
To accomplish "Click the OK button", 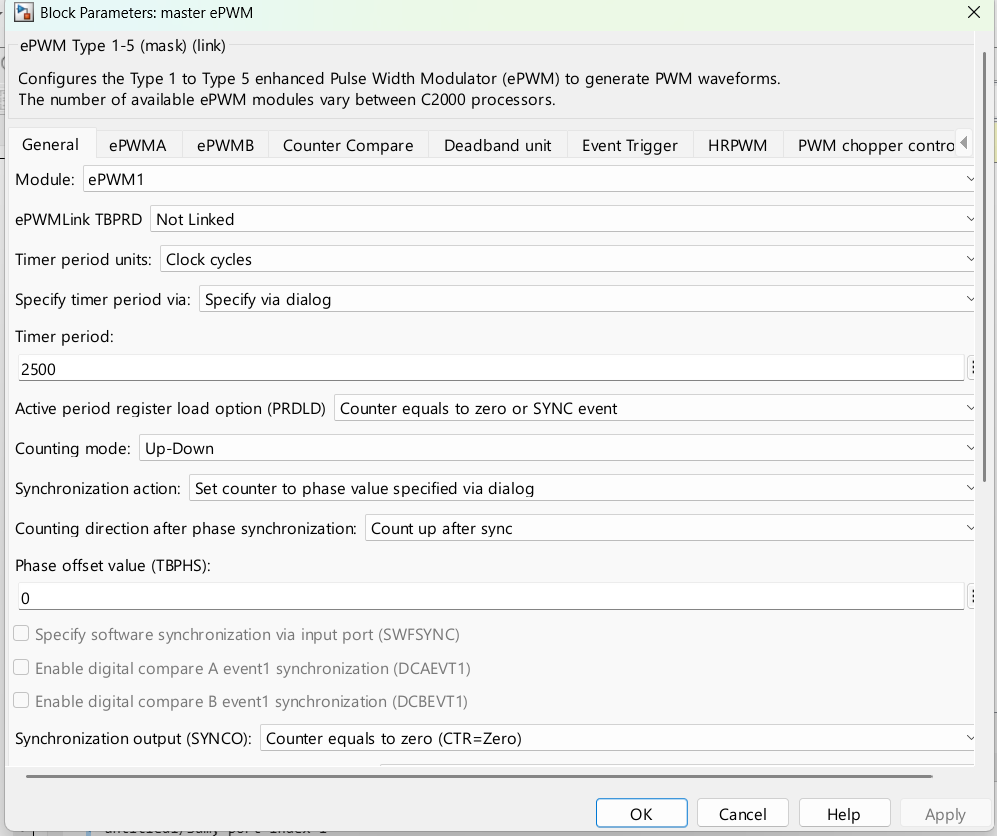I will click(x=641, y=814).
